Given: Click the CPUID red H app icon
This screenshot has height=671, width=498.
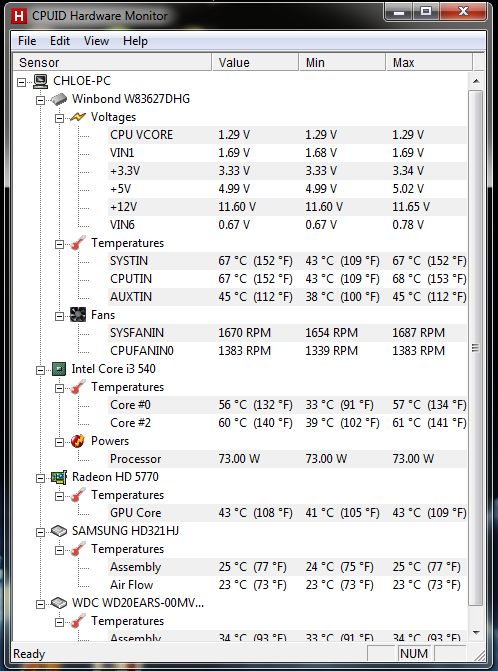Looking at the screenshot, I should 18,16.
